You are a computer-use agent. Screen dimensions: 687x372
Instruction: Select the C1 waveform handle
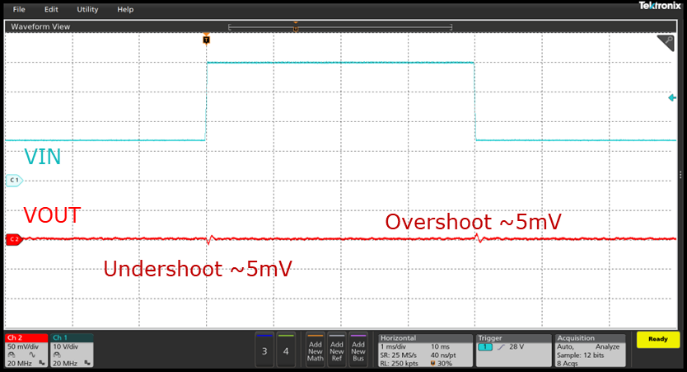[14, 180]
